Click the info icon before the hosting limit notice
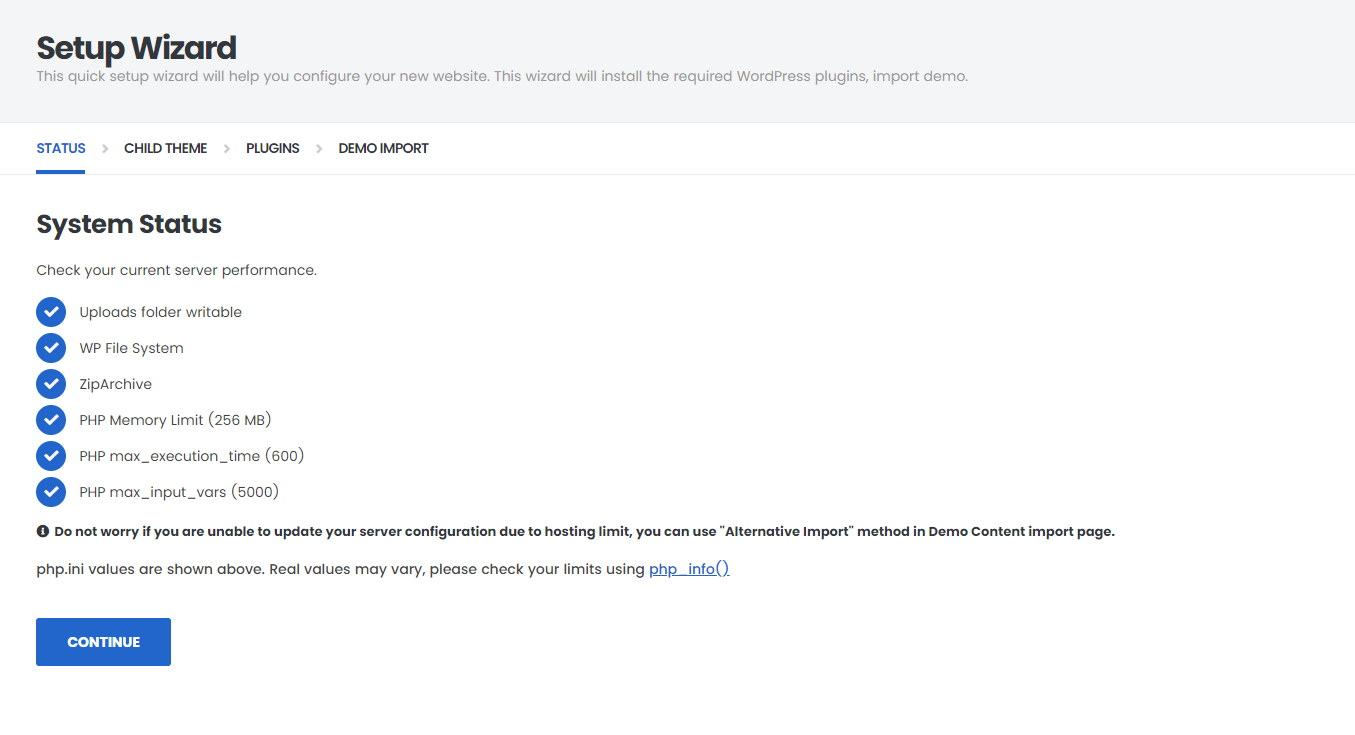Viewport: 1355px width, 735px height. 43,532
